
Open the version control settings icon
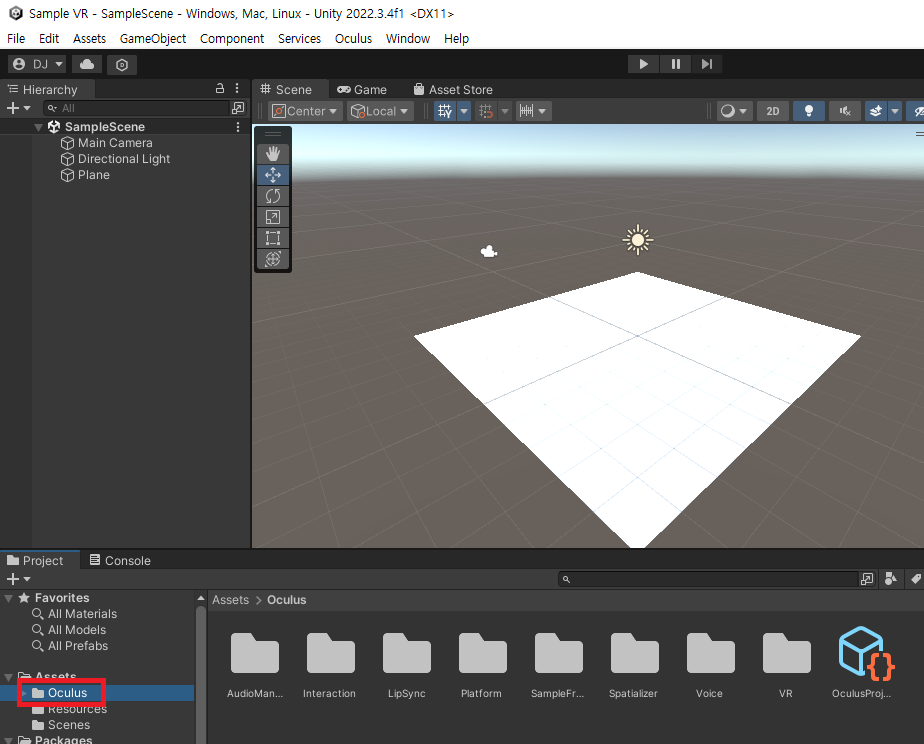pos(122,65)
